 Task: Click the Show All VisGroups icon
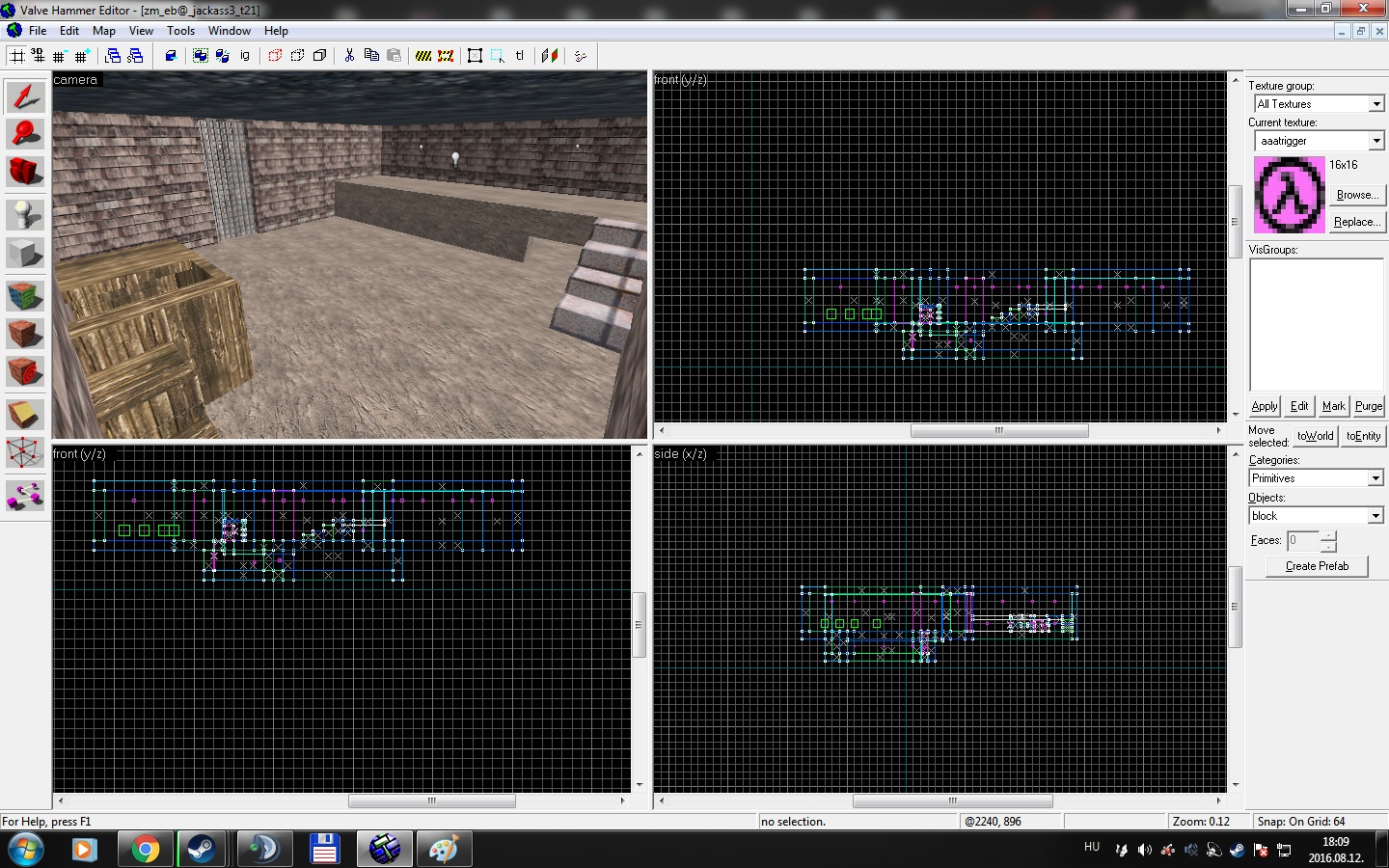319,56
